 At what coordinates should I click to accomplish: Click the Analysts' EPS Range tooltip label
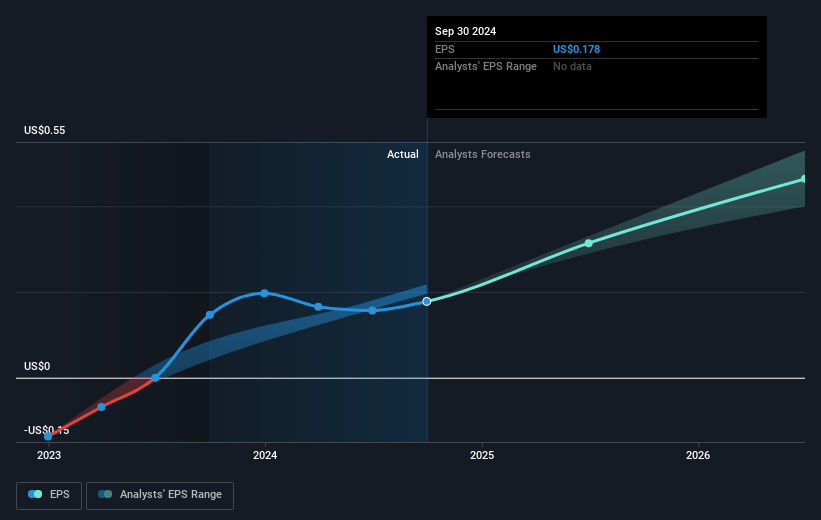pos(486,67)
